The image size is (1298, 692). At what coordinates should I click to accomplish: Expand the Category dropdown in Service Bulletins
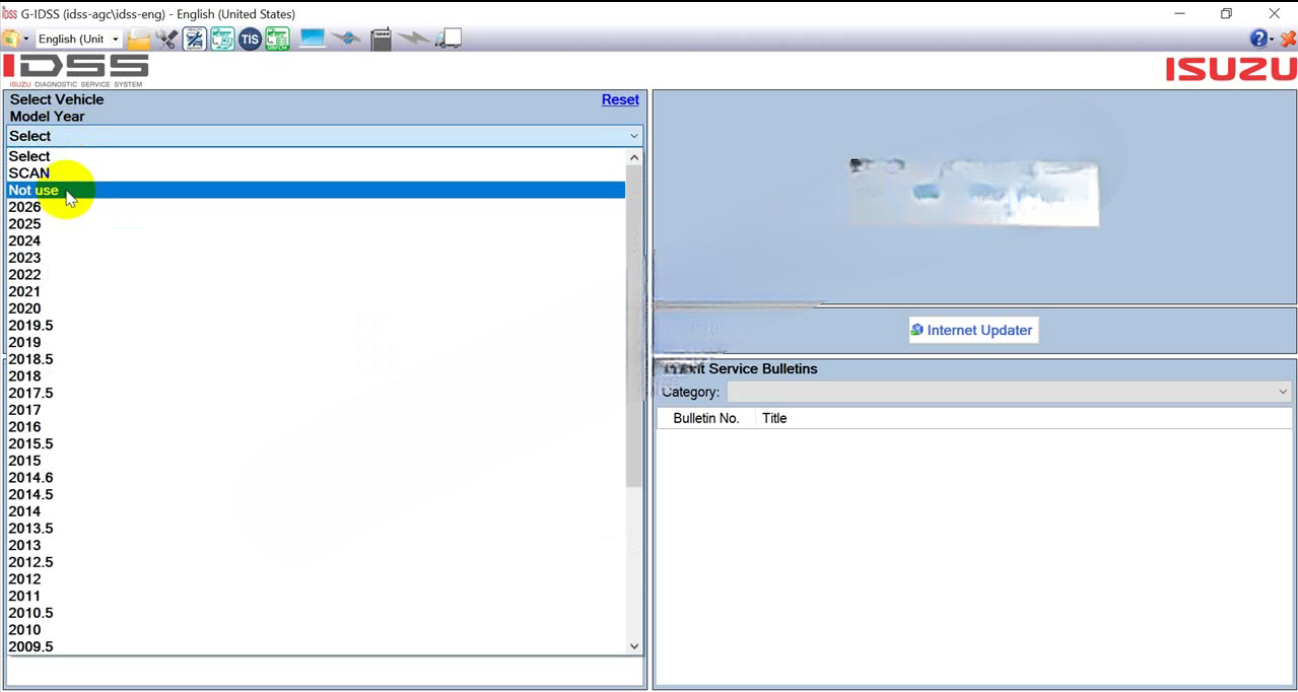(x=1009, y=392)
